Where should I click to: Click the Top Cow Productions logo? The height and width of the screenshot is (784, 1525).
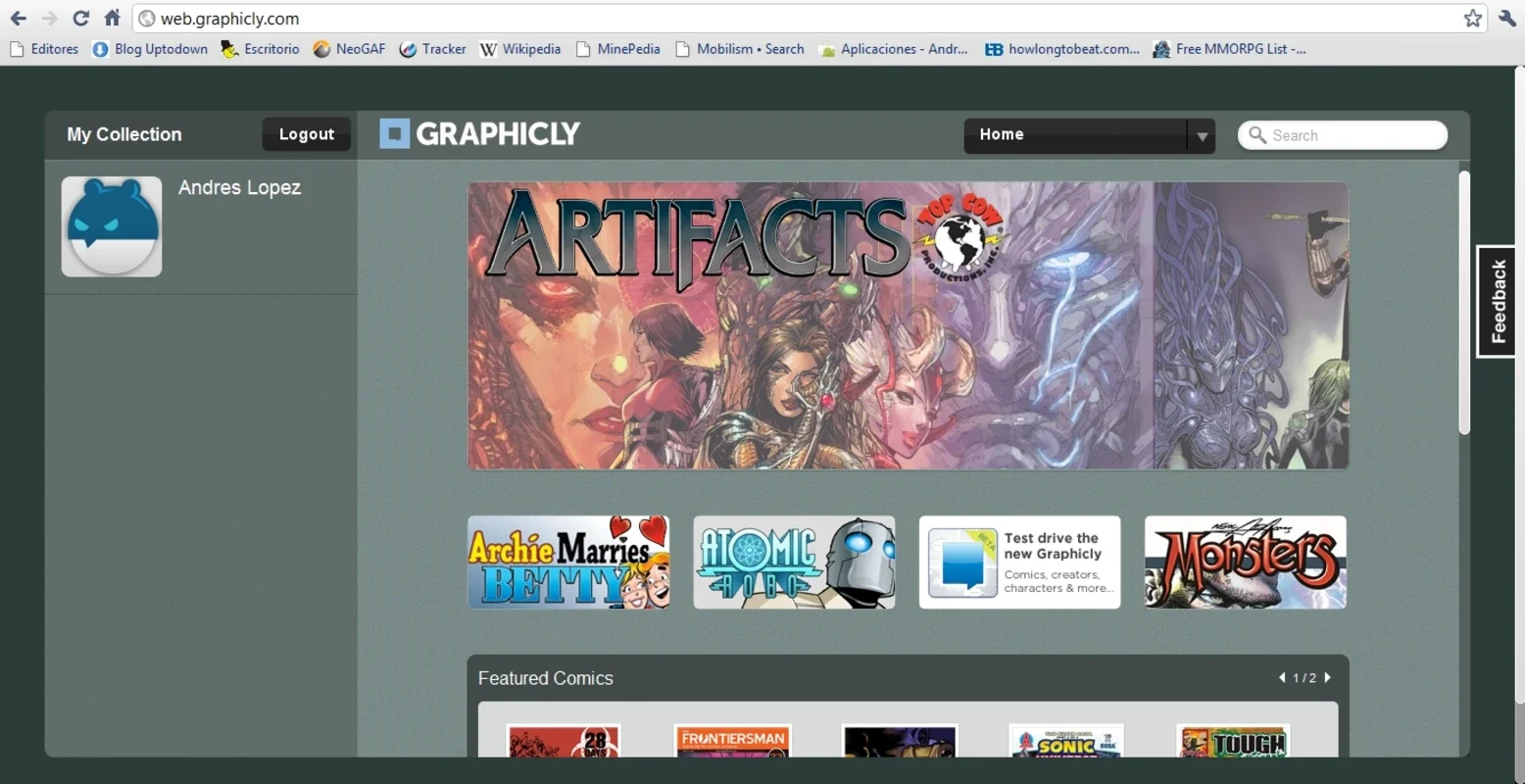959,236
